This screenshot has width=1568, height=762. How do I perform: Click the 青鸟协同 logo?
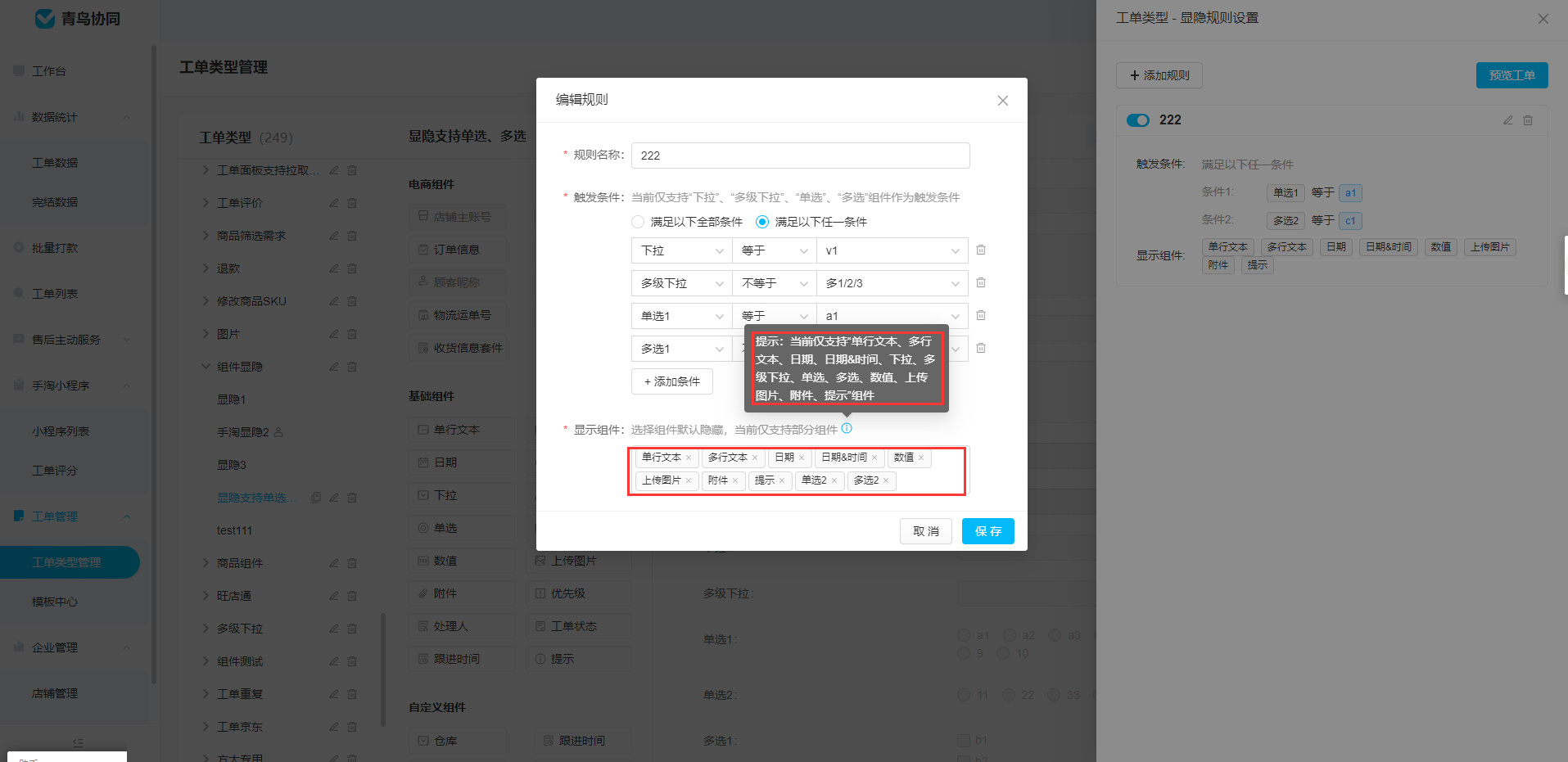tap(79, 18)
